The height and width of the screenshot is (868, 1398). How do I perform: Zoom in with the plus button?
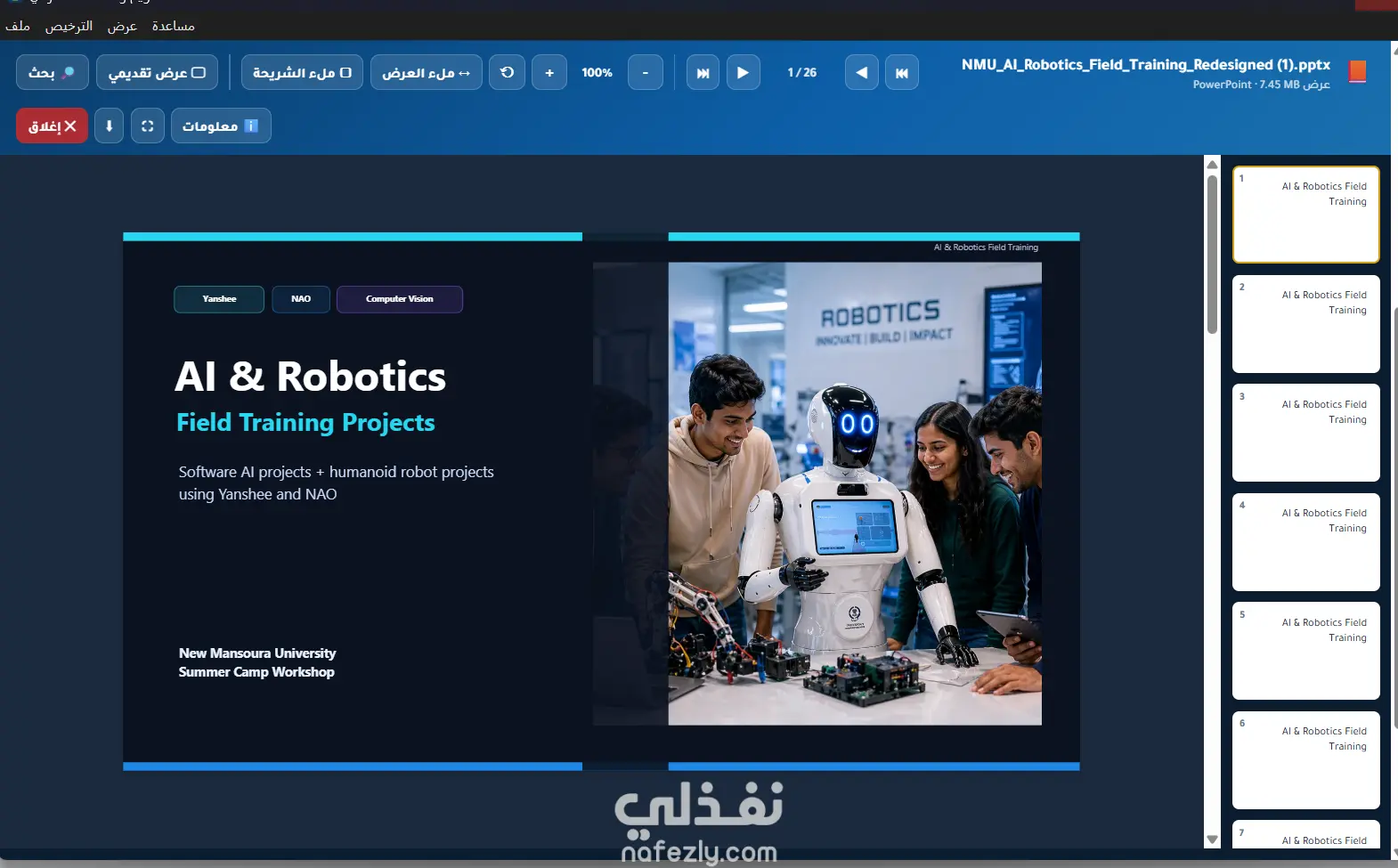(x=549, y=72)
